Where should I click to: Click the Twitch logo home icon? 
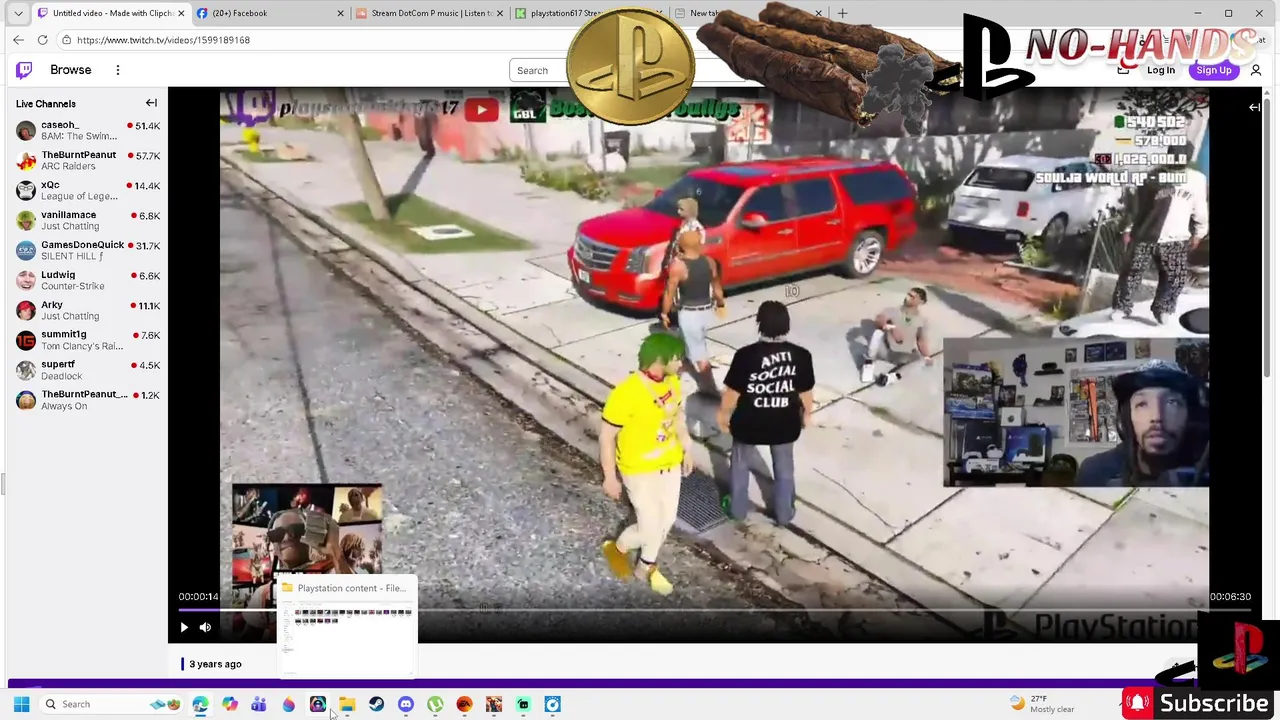24,70
